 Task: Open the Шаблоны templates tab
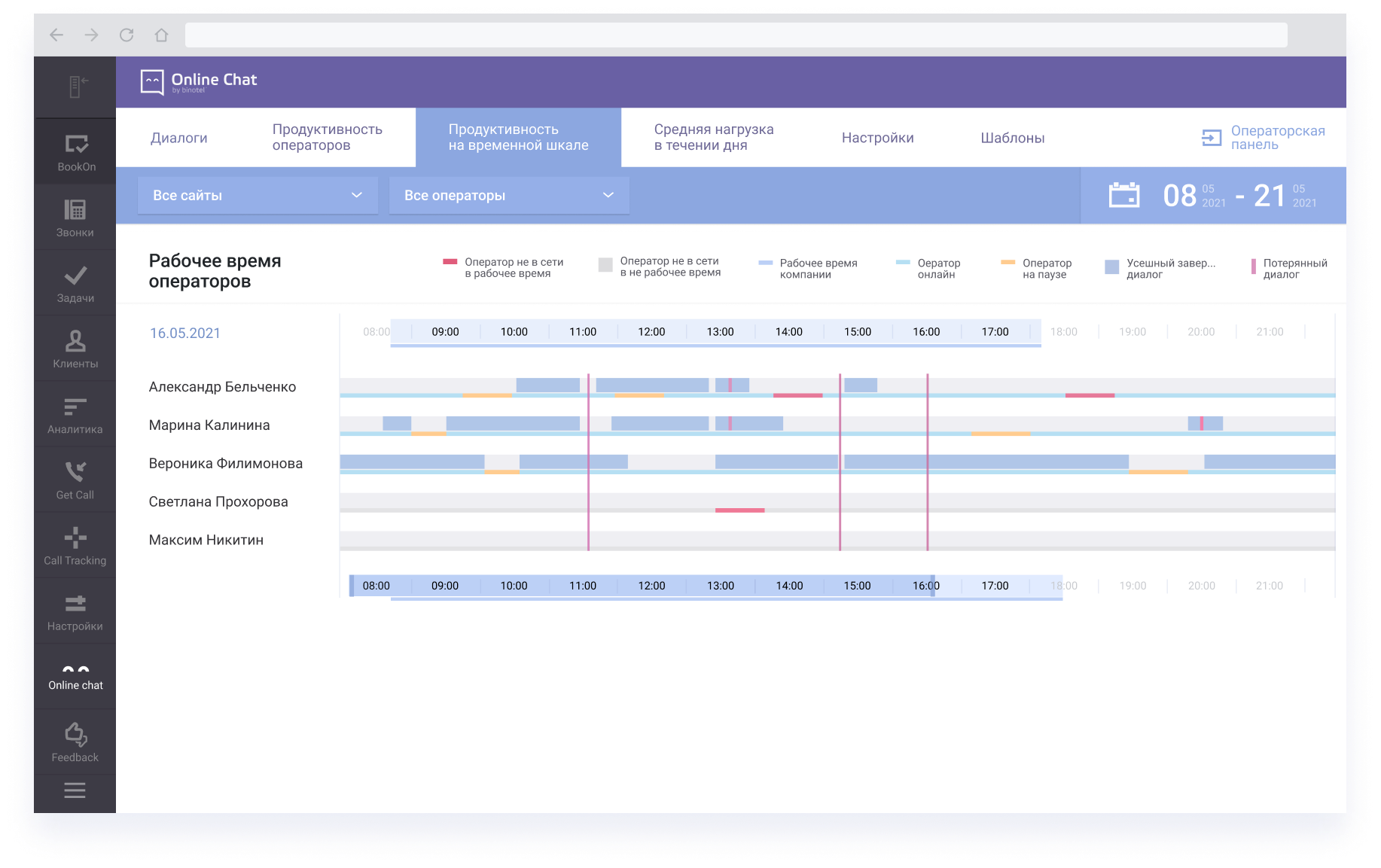click(1012, 138)
